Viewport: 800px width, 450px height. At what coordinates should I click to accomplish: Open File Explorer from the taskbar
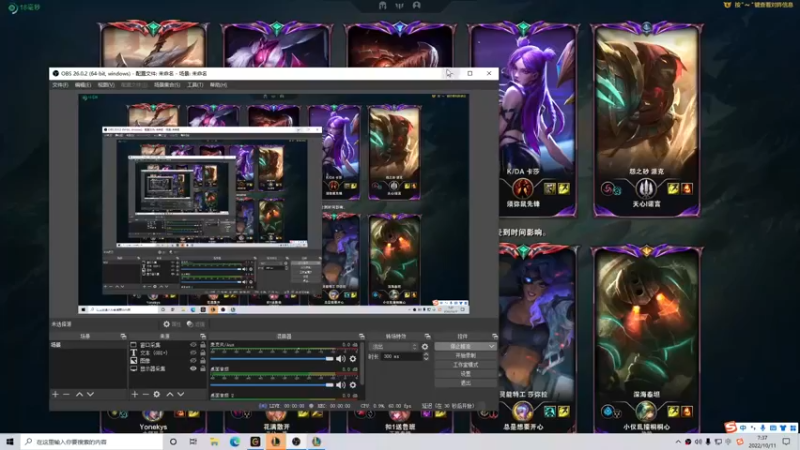tap(214, 442)
